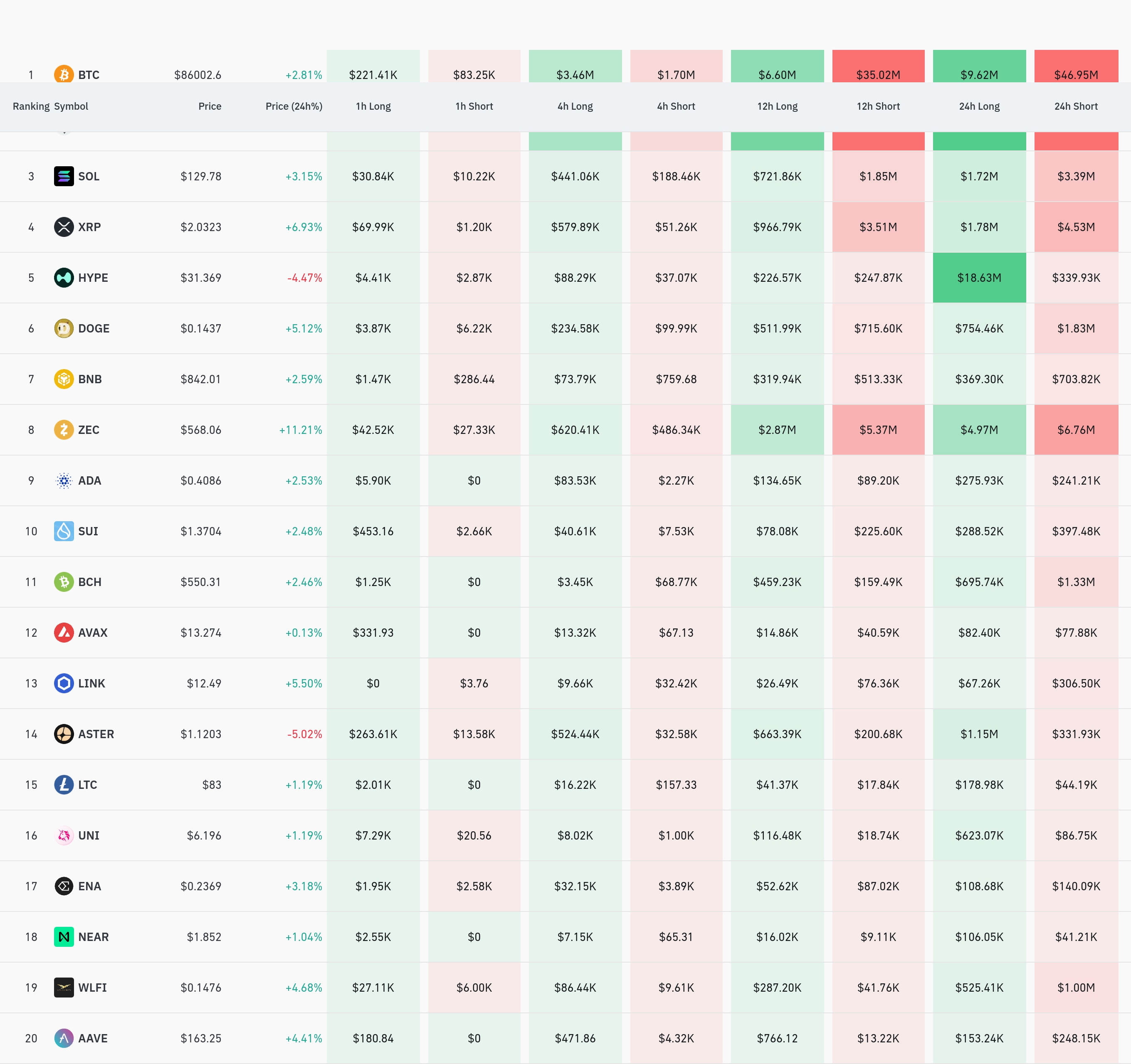Click the DOGE coin icon
Viewport: 1131px width, 1064px height.
[x=64, y=328]
